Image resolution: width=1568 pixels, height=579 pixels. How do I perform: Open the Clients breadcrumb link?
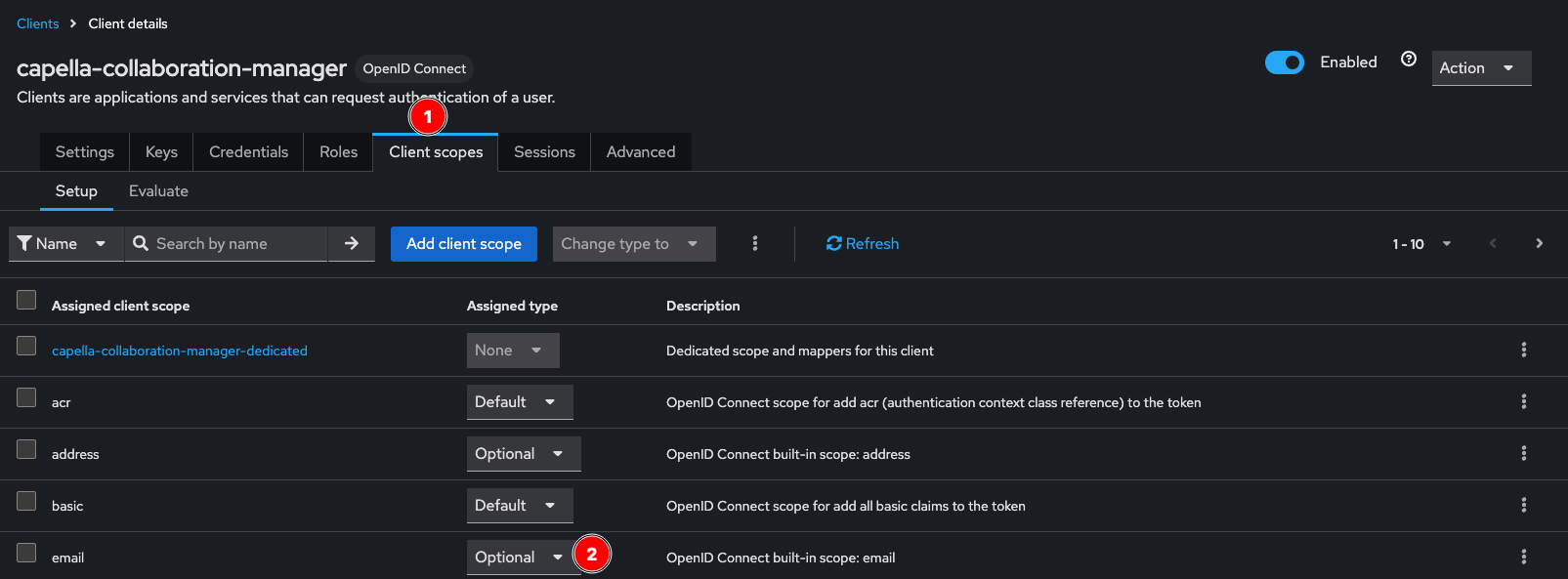38,23
